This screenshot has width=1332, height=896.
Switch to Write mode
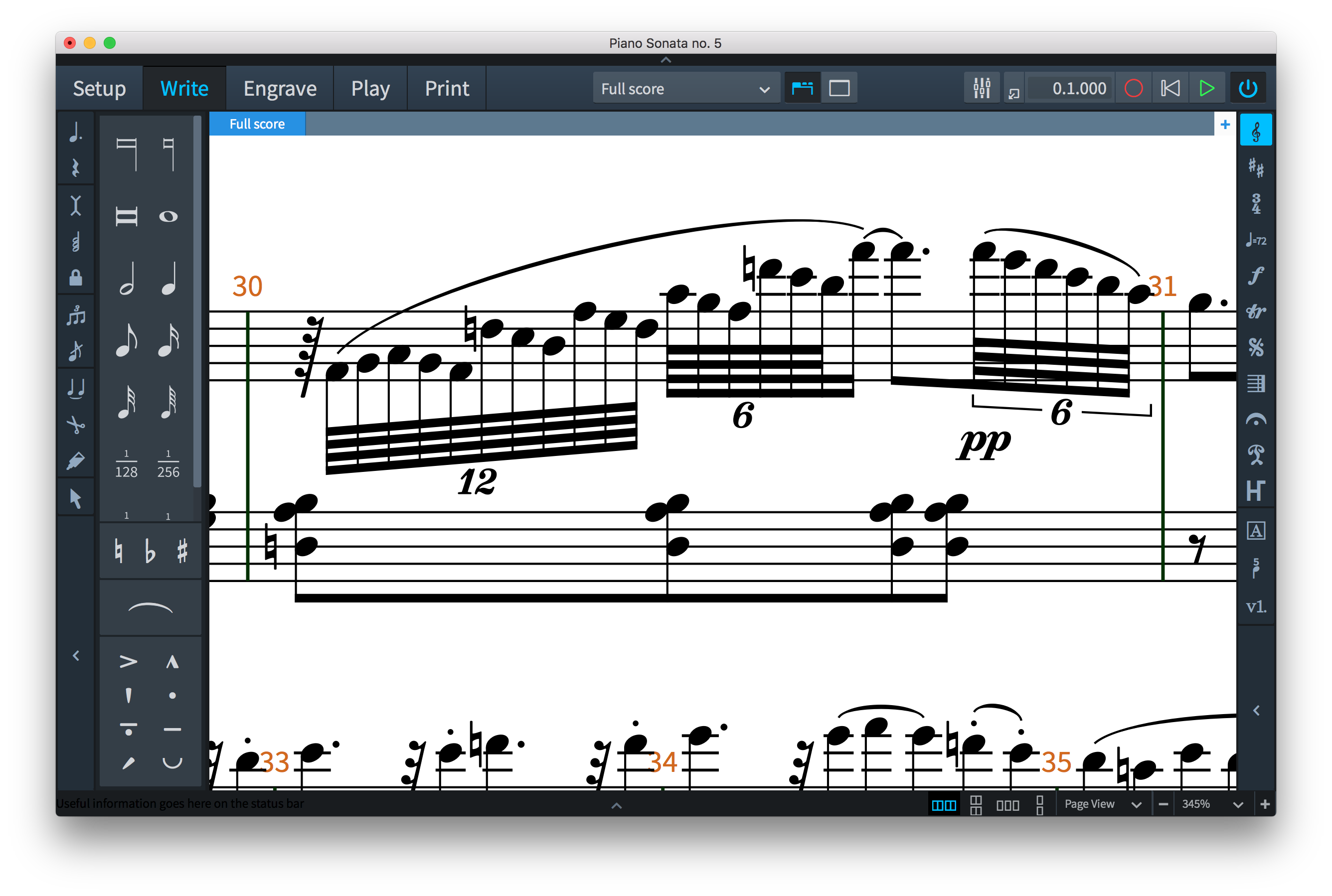pyautogui.click(x=184, y=89)
